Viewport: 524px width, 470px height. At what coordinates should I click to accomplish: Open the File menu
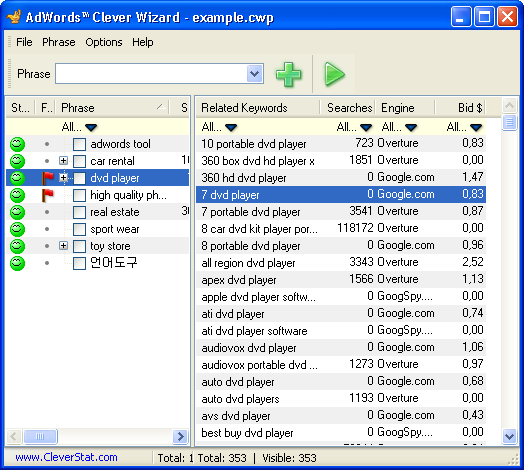pyautogui.click(x=24, y=42)
